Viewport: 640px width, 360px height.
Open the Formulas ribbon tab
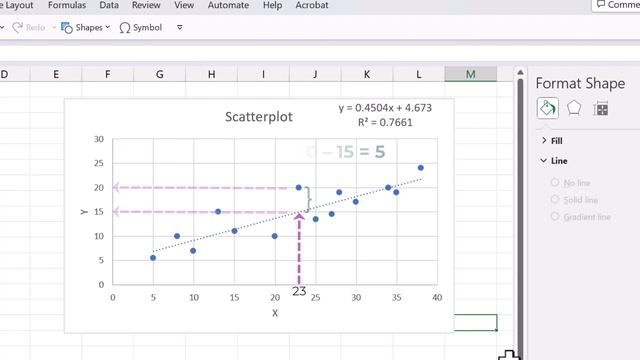click(67, 5)
